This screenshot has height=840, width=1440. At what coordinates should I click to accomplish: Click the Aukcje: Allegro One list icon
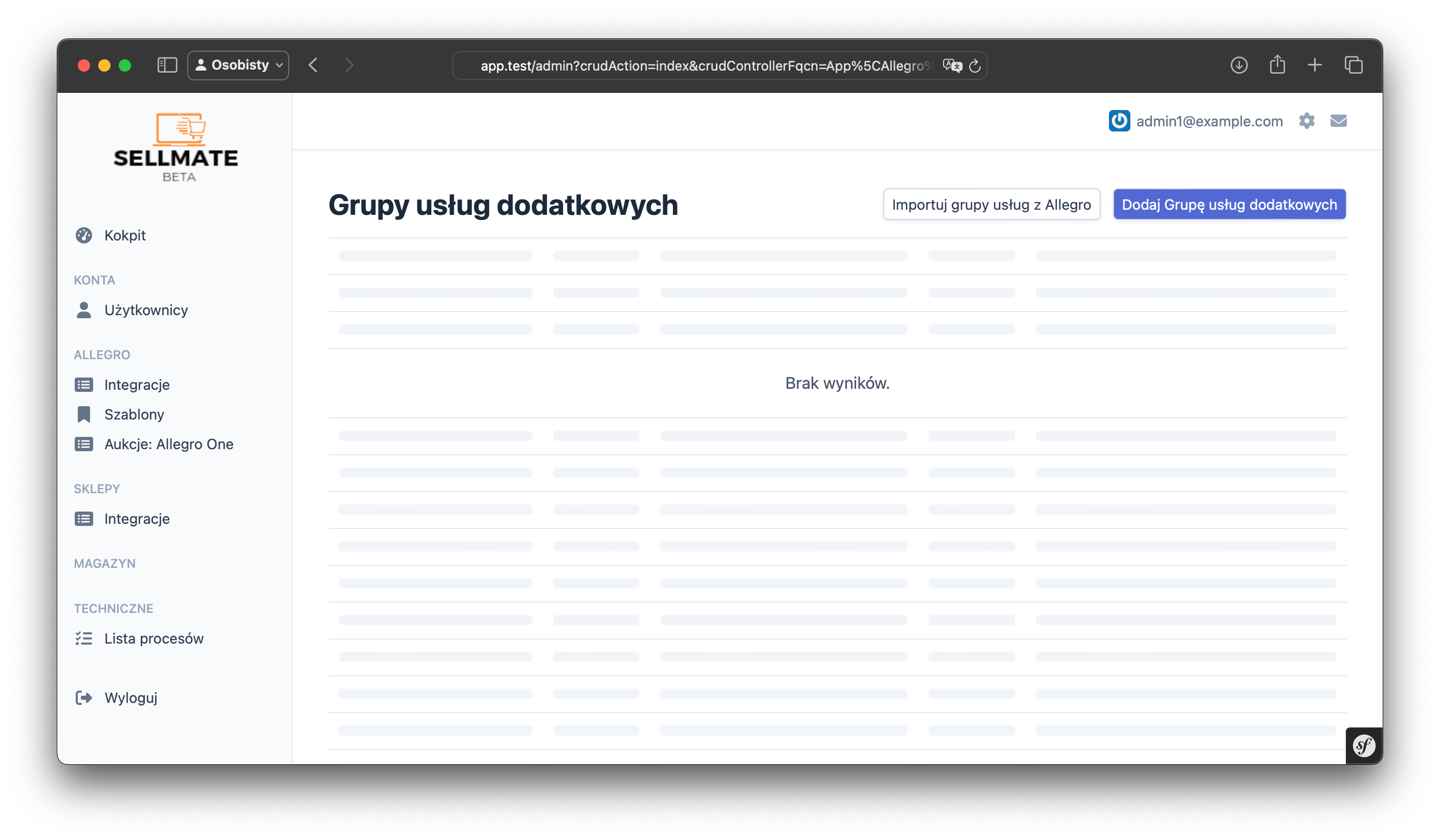tap(84, 444)
